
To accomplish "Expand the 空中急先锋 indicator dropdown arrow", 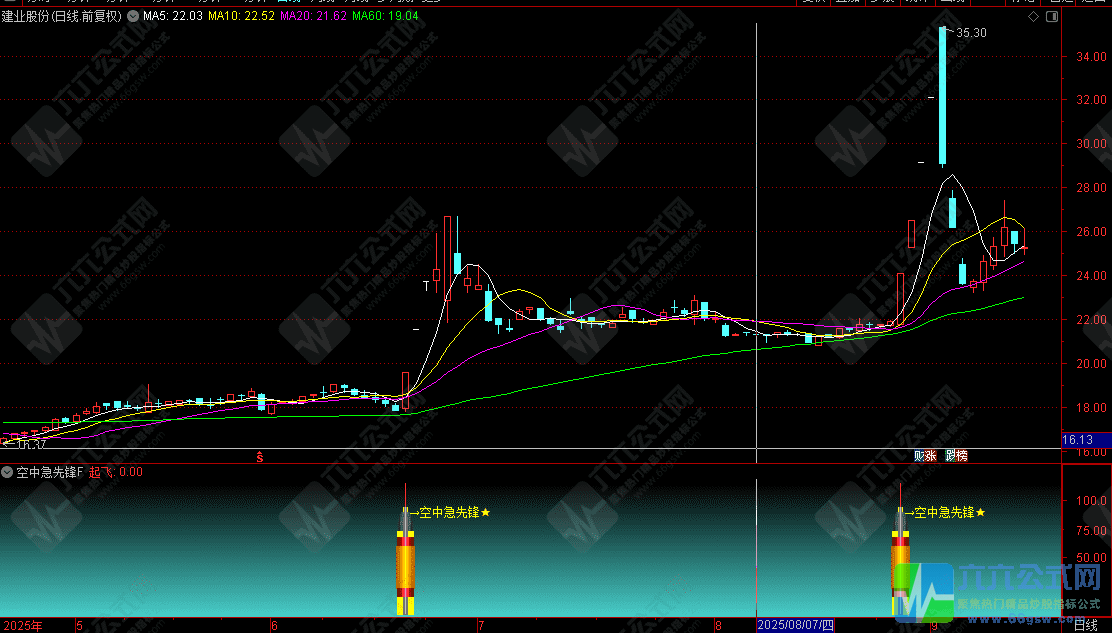I will 8,472.
